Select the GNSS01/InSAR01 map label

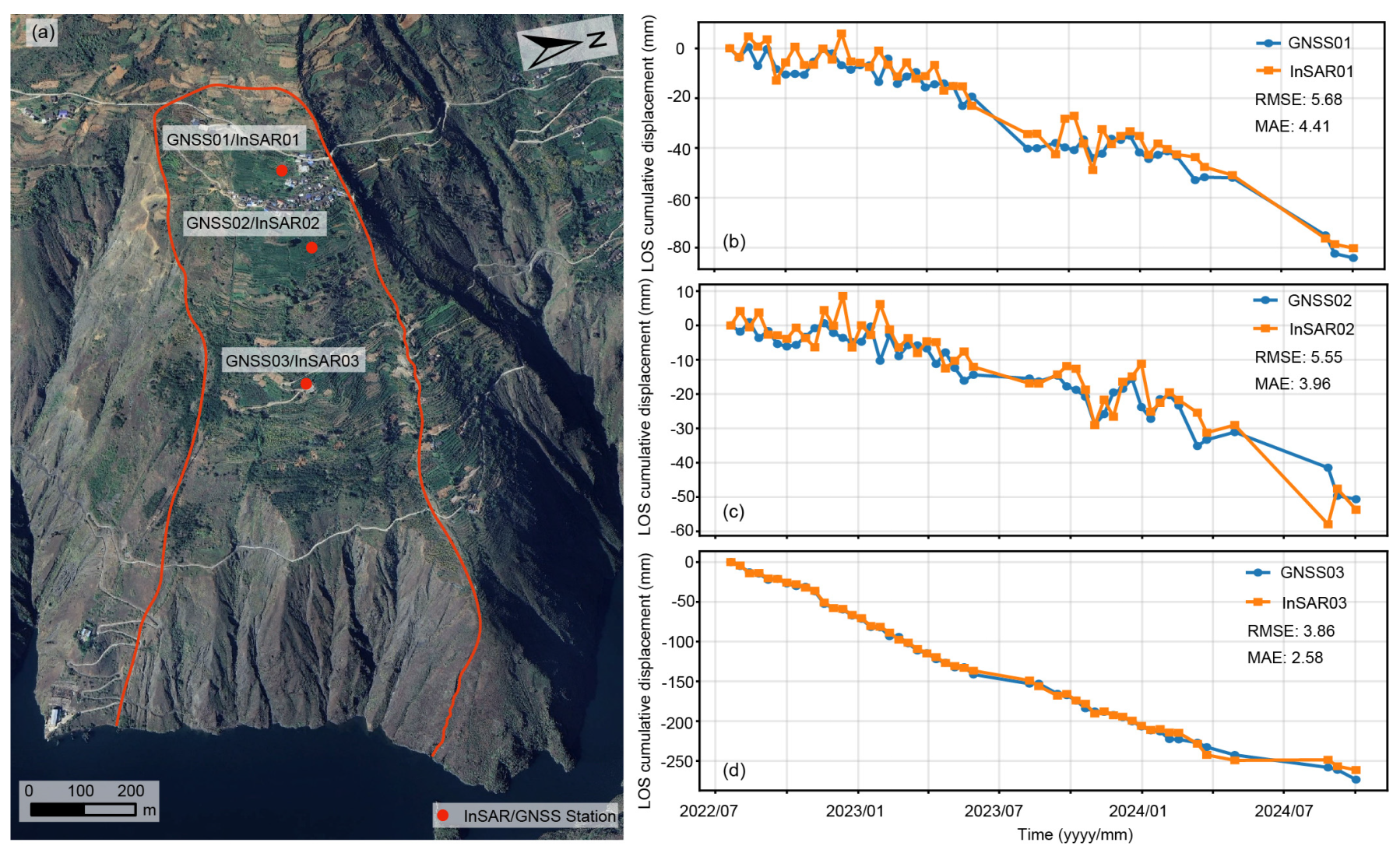click(234, 139)
